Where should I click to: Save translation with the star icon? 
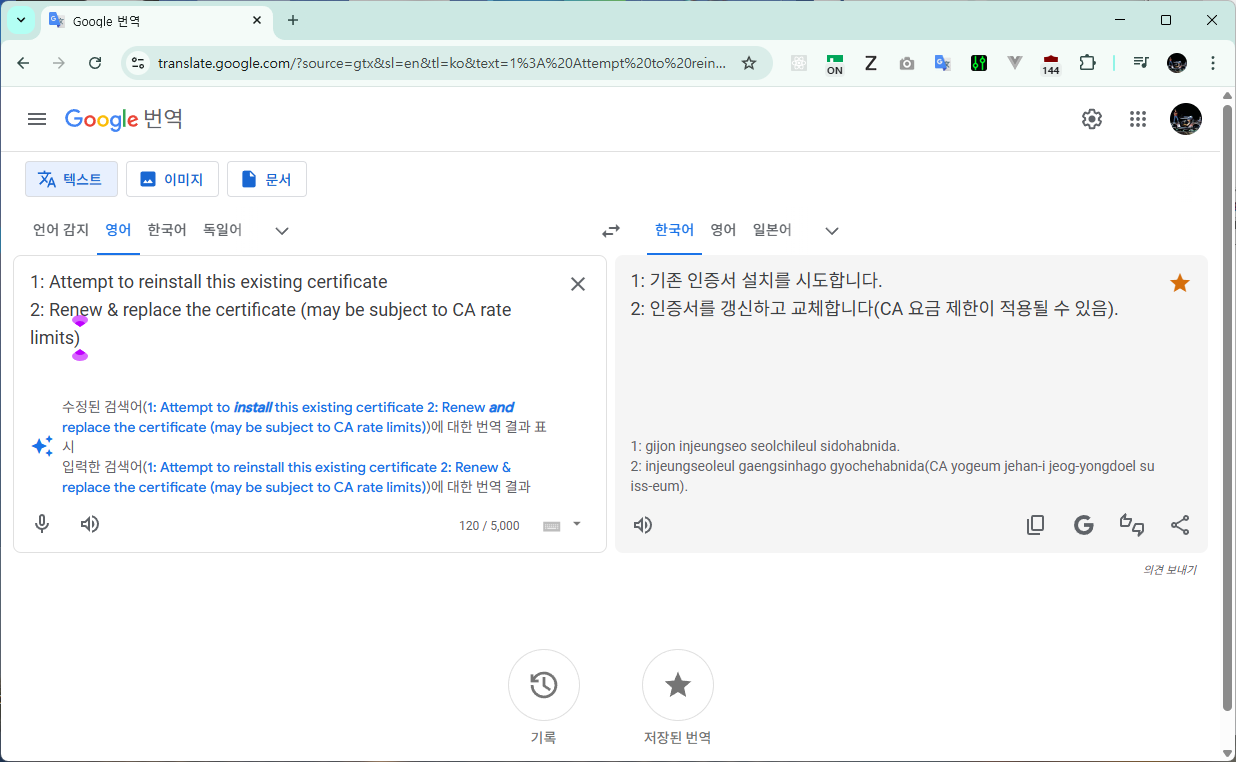(1180, 283)
